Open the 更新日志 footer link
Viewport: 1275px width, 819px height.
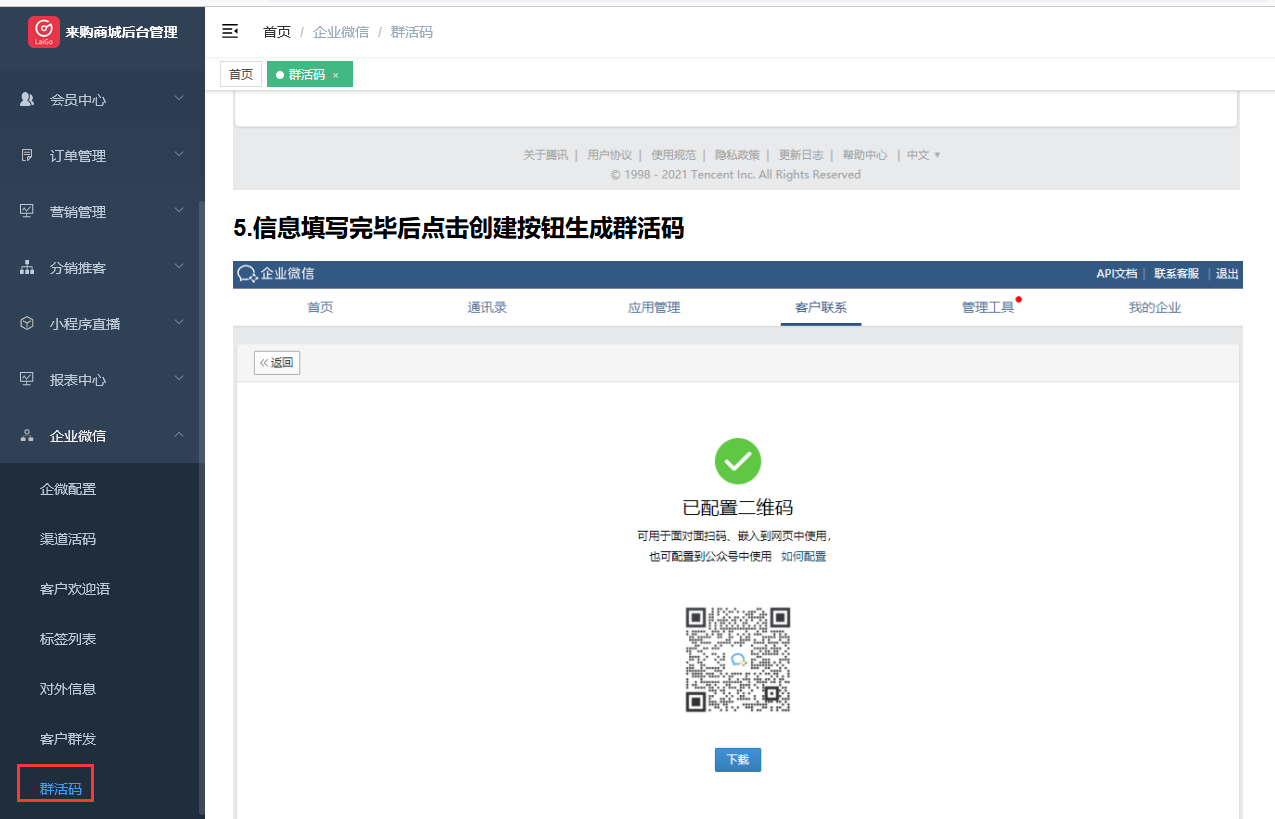point(801,155)
